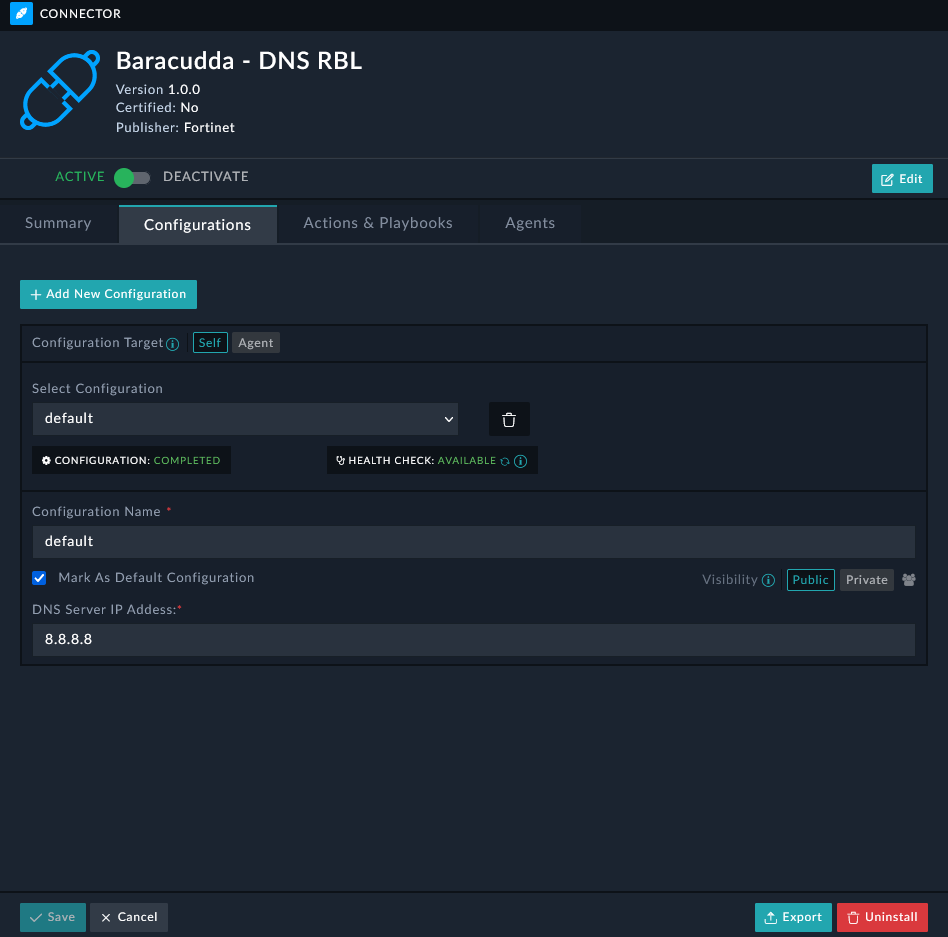Image resolution: width=948 pixels, height=937 pixels.
Task: Click the DEACTIVATE label
Action: pos(206,177)
